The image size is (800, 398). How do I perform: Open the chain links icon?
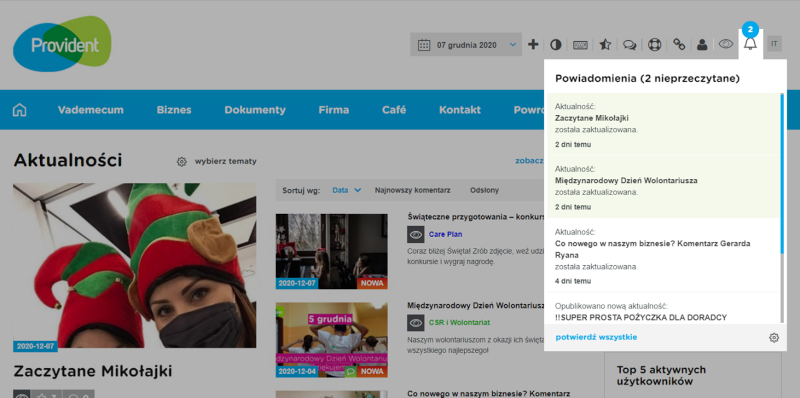[679, 44]
